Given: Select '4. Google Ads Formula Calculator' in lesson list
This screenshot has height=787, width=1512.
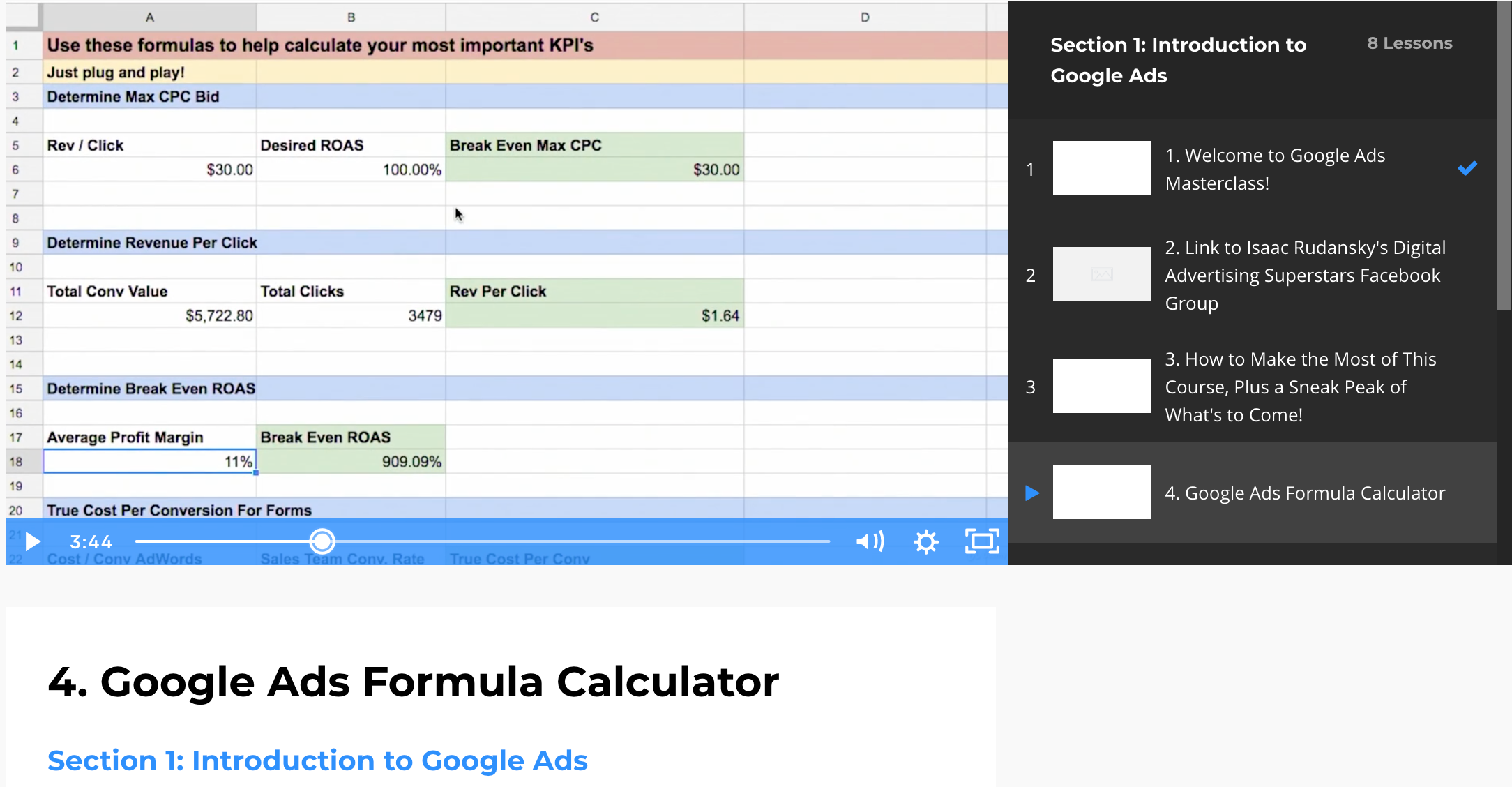Looking at the screenshot, I should (1304, 493).
